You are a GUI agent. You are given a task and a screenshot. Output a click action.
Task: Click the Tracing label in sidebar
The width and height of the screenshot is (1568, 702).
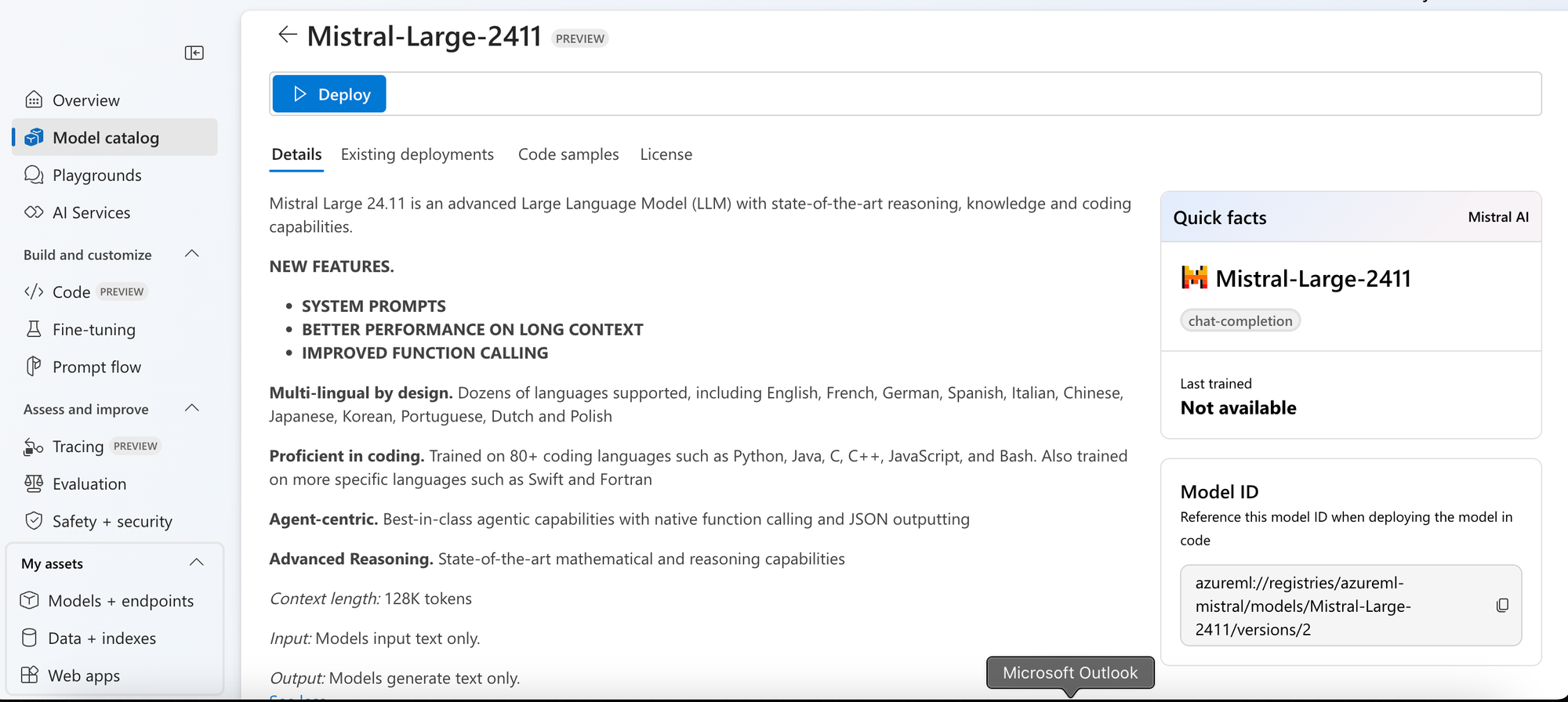(x=78, y=447)
